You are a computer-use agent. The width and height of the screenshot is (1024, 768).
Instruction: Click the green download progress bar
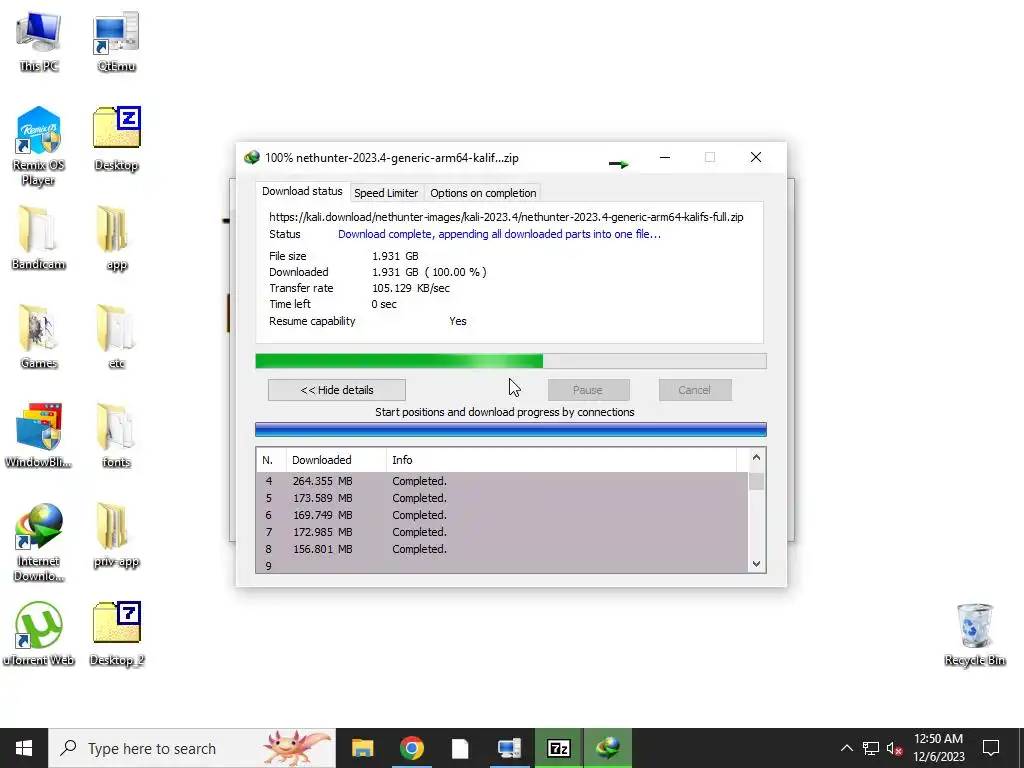pos(511,361)
